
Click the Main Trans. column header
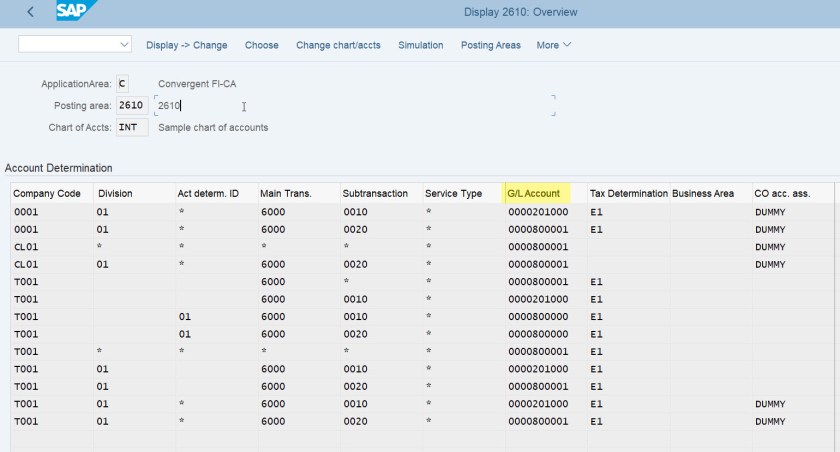284,193
